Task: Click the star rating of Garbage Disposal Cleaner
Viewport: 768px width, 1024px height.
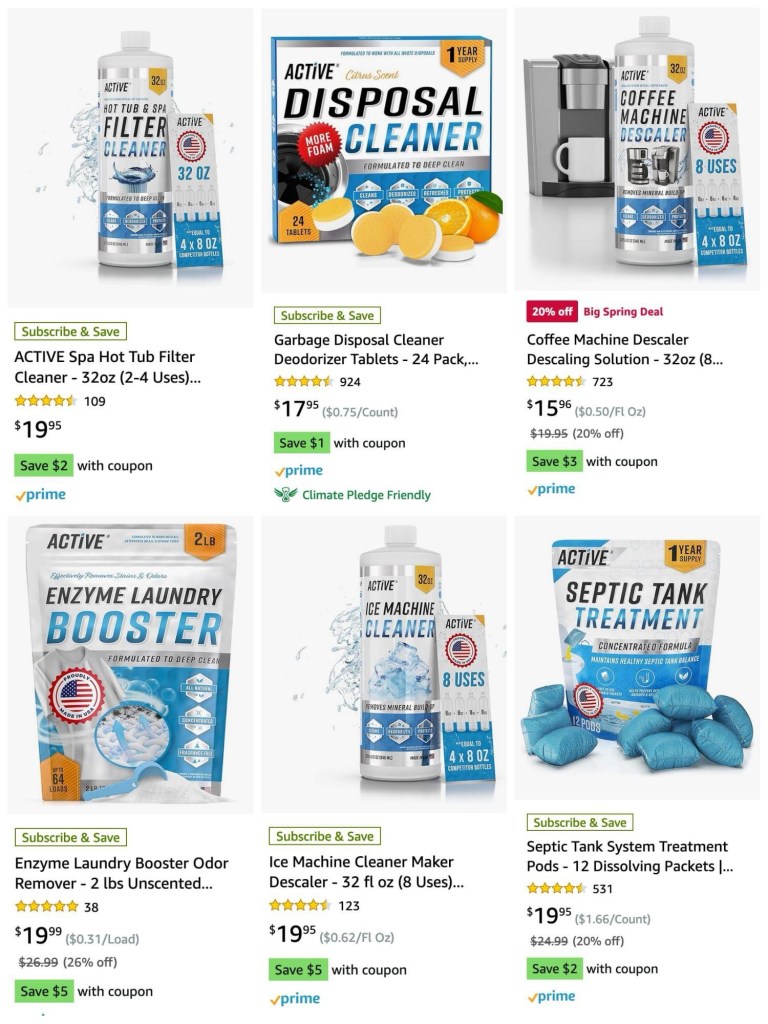Action: click(304, 381)
